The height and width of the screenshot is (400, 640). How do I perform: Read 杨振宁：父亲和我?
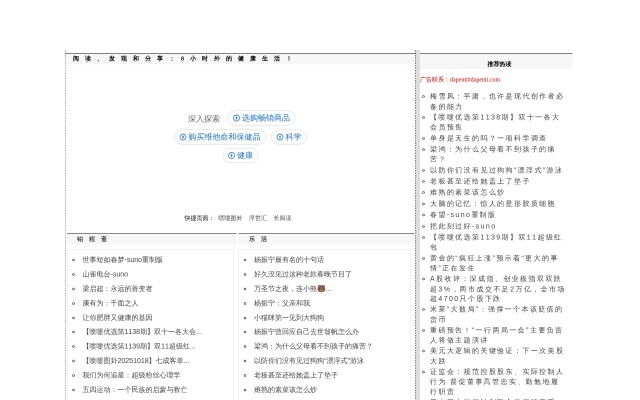pyautogui.click(x=281, y=302)
